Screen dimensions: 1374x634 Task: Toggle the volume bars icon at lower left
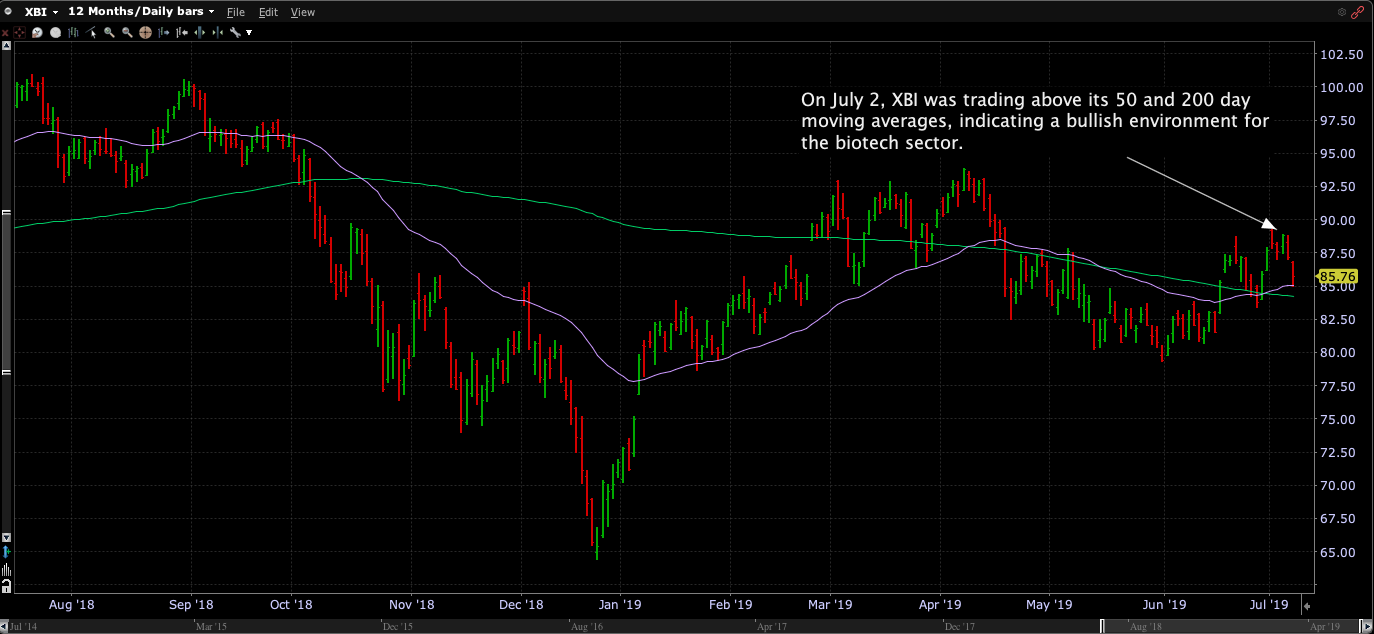pos(5,569)
